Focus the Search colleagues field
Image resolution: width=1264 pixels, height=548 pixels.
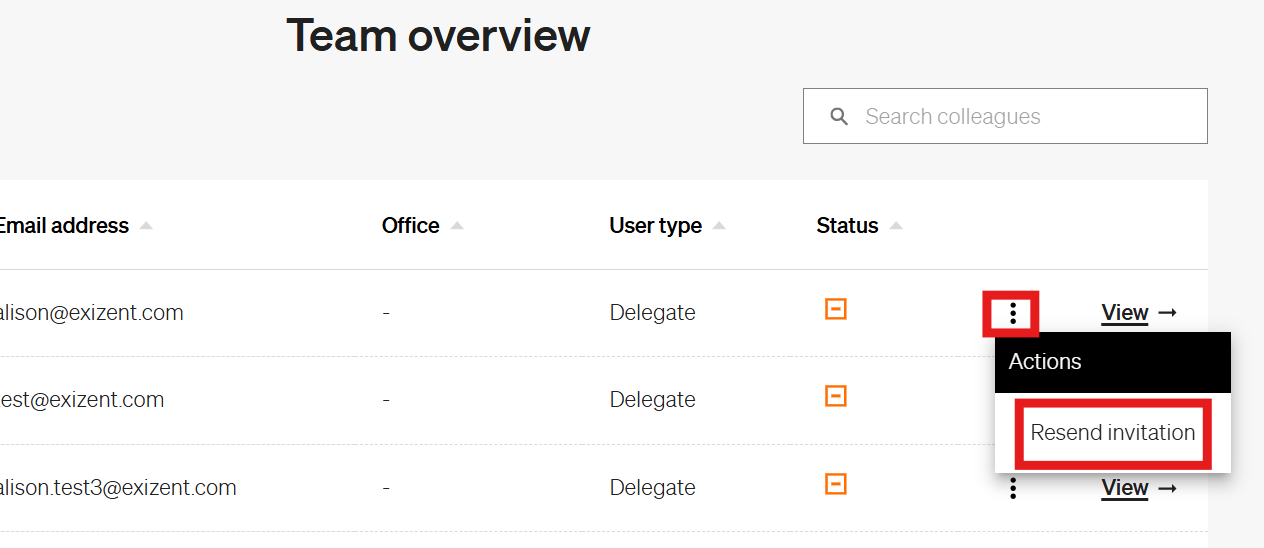(x=1005, y=116)
